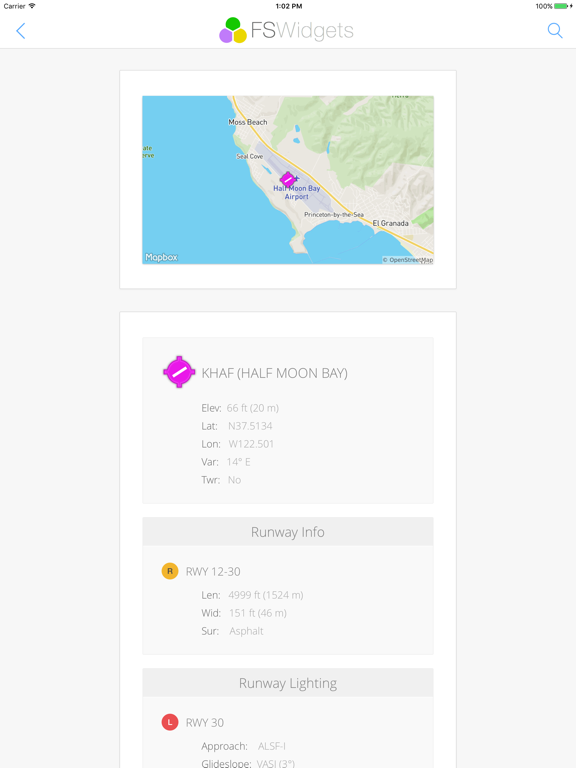Tap the KHAF (HALF MOON BAY) title
The width and height of the screenshot is (576, 768).
(x=274, y=373)
